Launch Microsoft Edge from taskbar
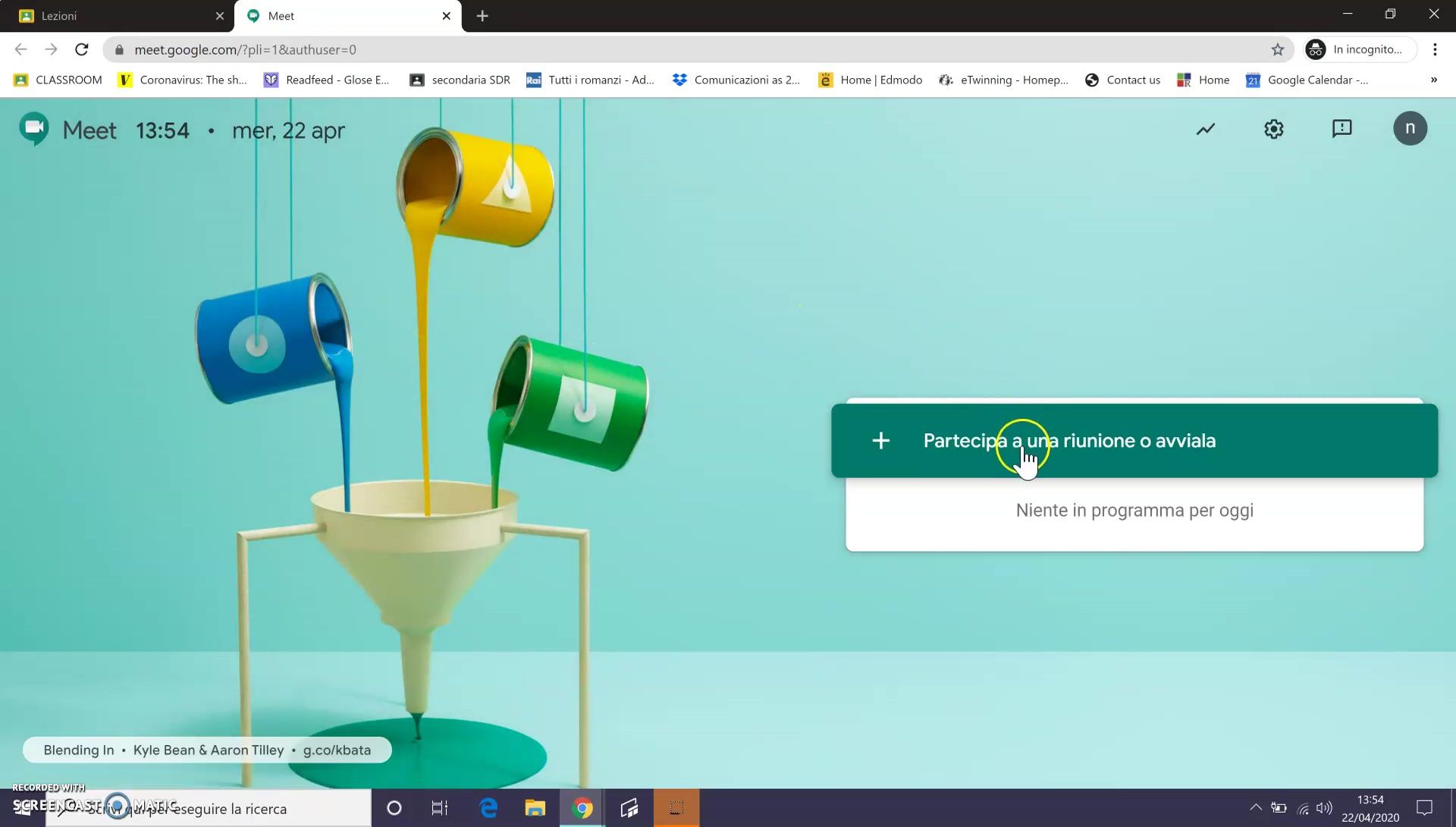The image size is (1456, 827). point(488,808)
